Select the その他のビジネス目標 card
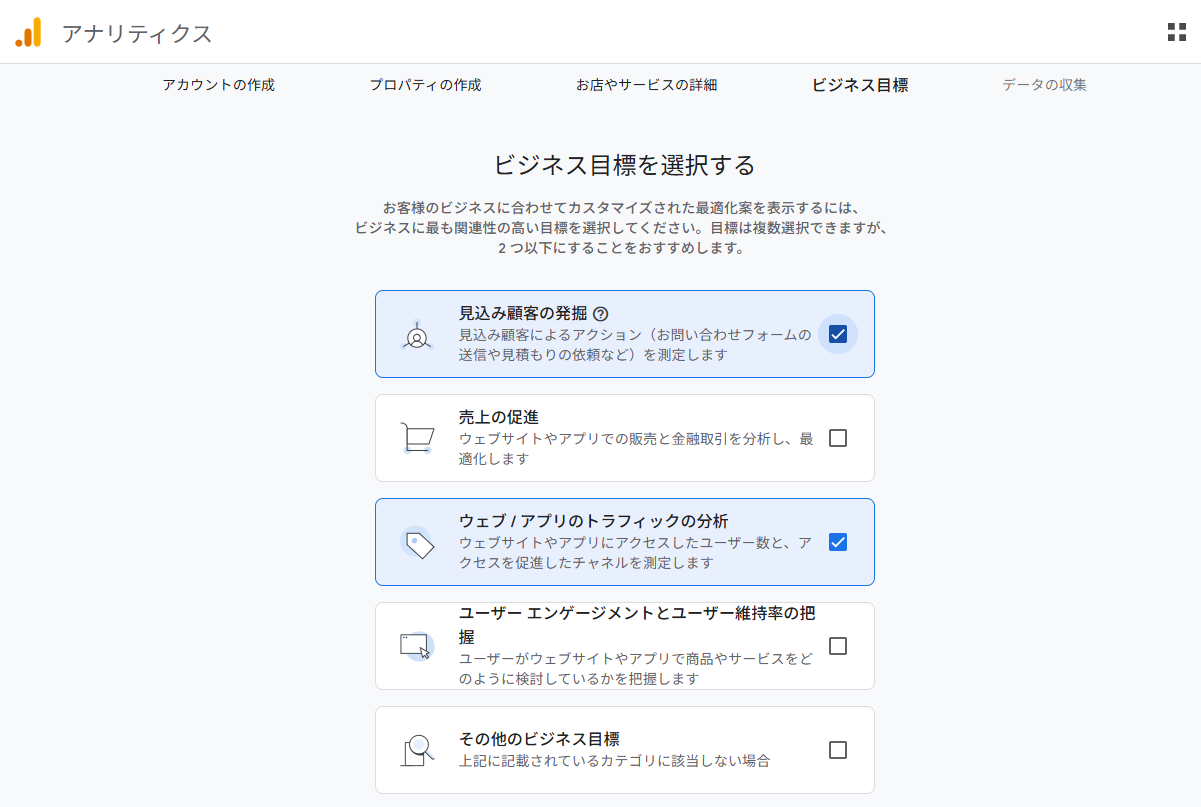 point(625,749)
